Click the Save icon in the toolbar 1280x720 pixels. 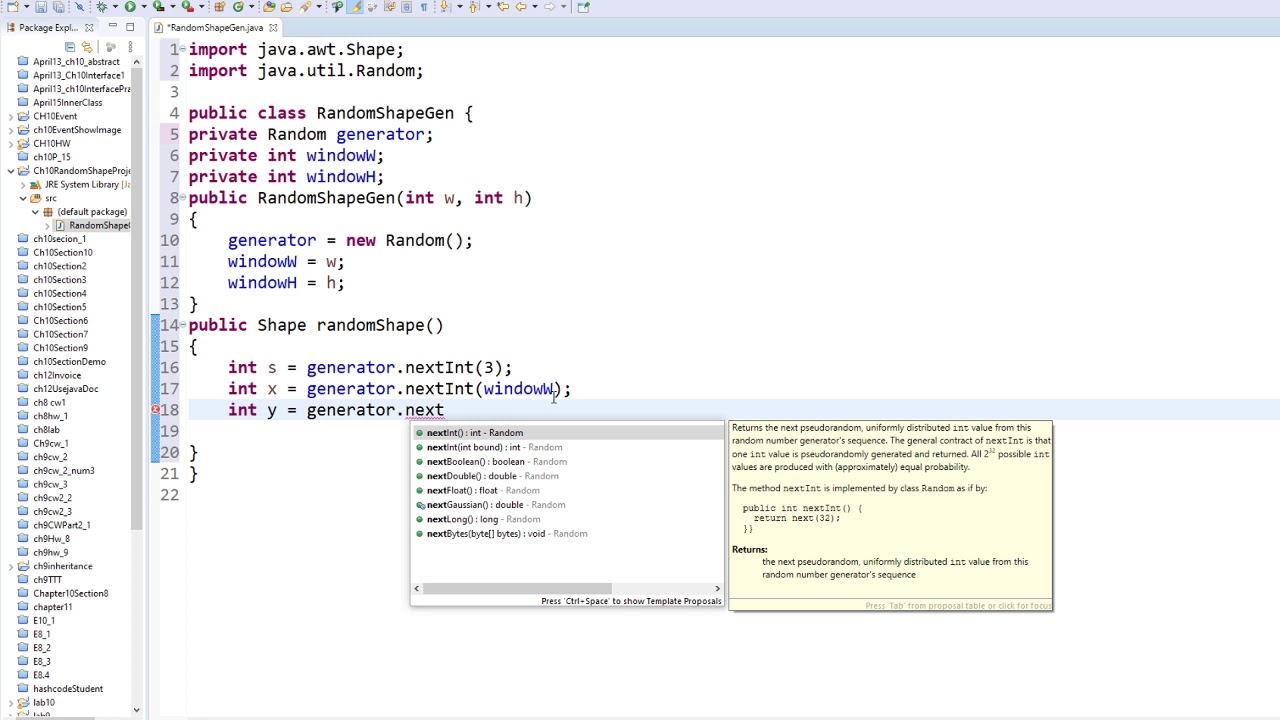coord(41,7)
